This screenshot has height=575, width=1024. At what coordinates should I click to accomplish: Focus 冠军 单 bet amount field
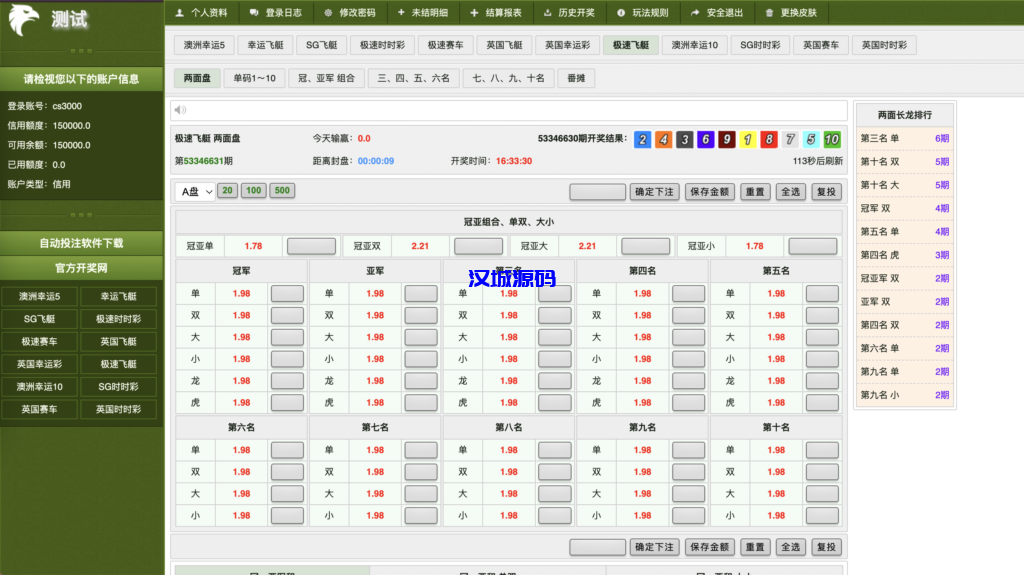[287, 293]
